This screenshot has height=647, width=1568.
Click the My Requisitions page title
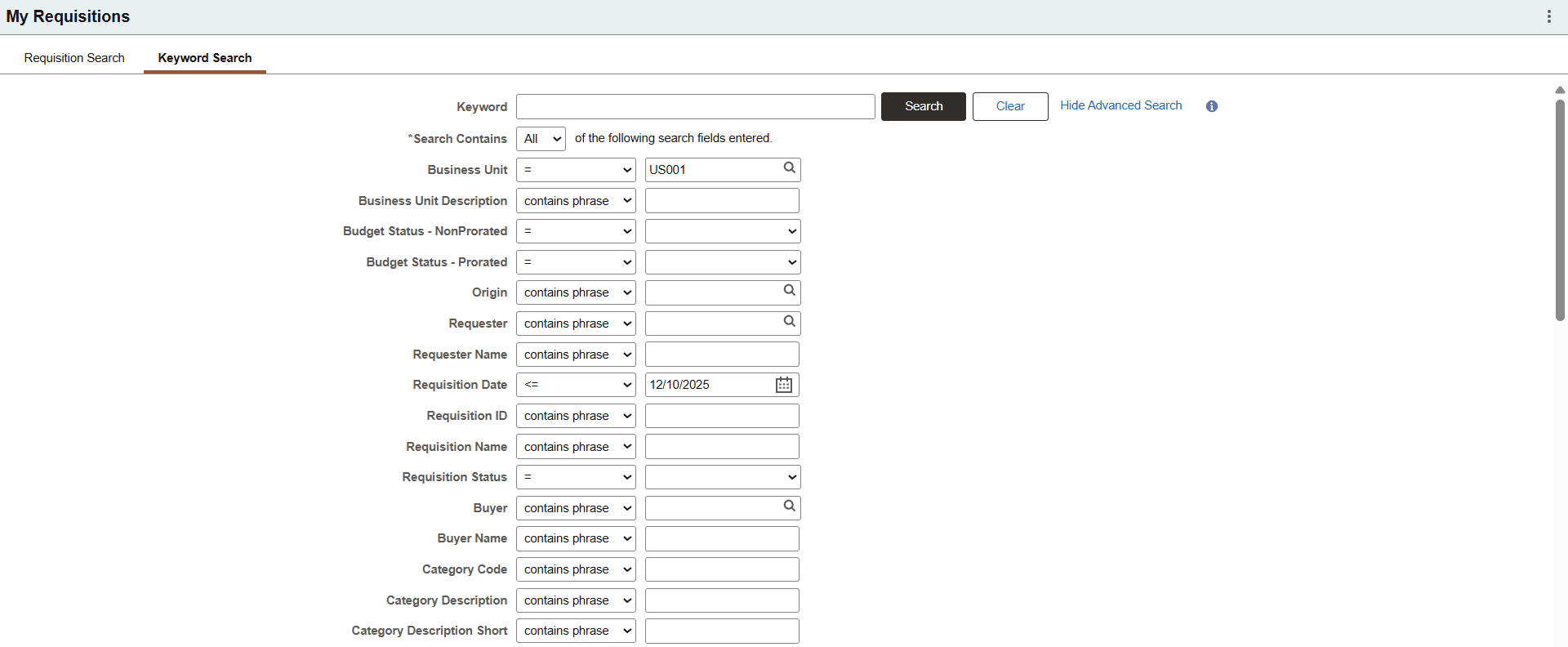point(68,16)
